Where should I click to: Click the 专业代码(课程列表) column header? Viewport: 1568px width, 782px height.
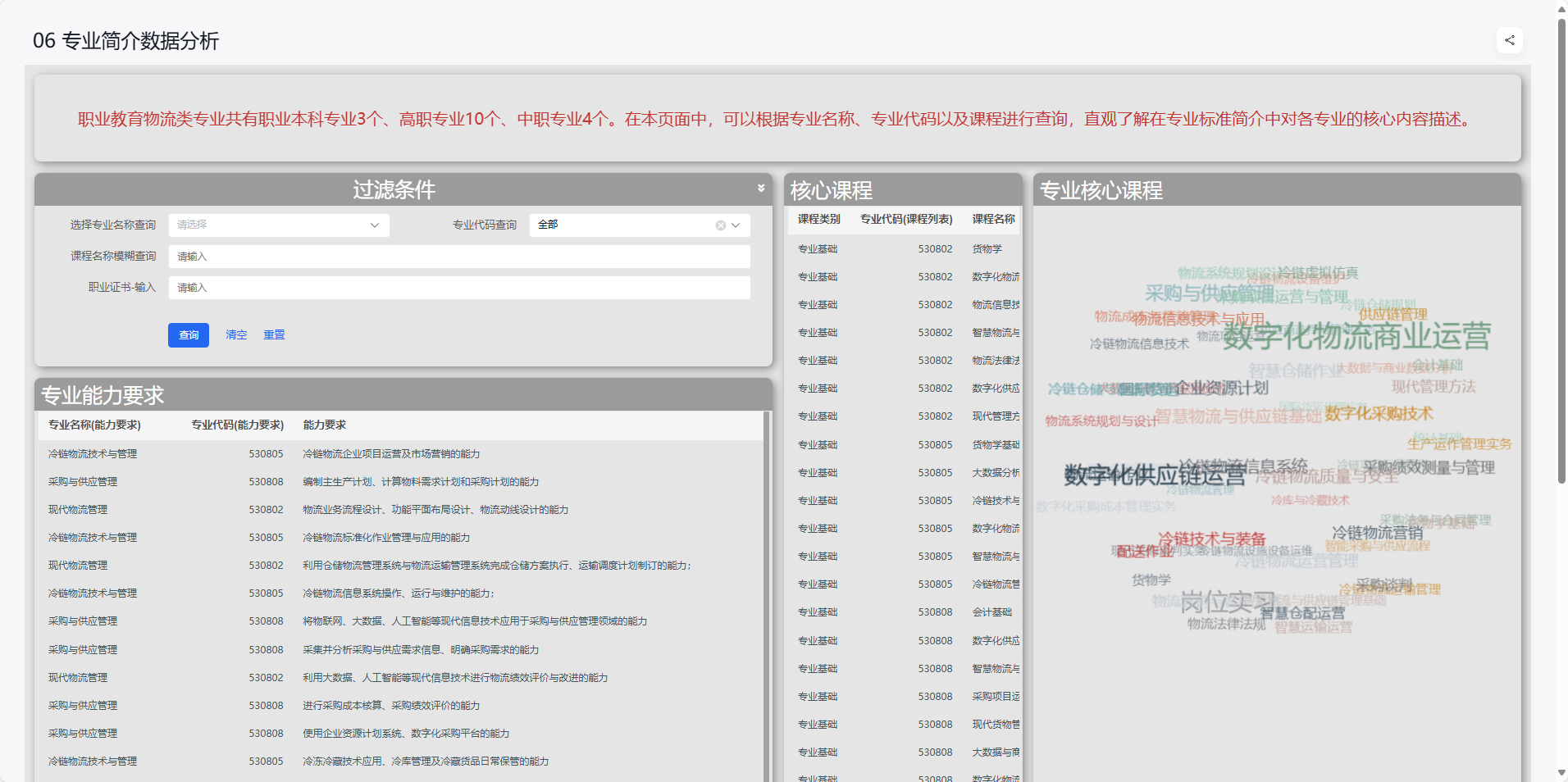tap(906, 219)
